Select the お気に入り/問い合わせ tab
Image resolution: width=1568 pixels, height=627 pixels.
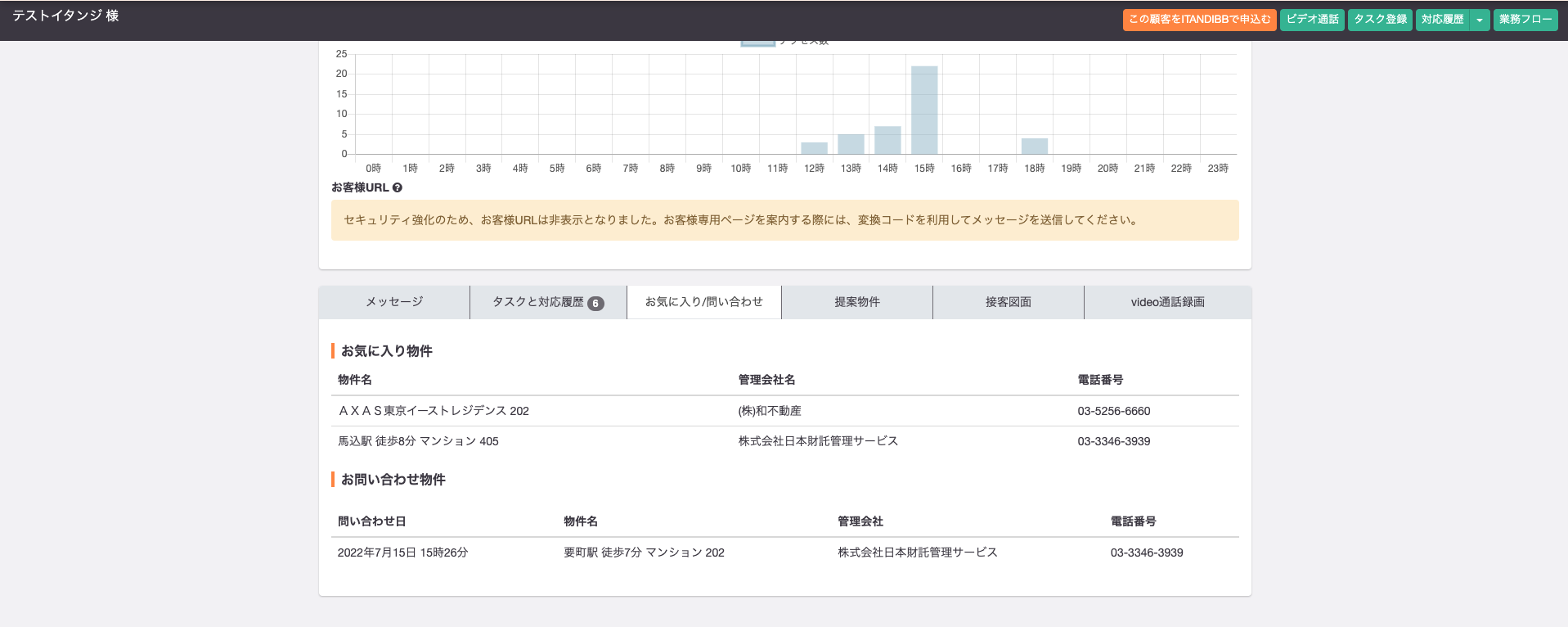[x=704, y=302]
